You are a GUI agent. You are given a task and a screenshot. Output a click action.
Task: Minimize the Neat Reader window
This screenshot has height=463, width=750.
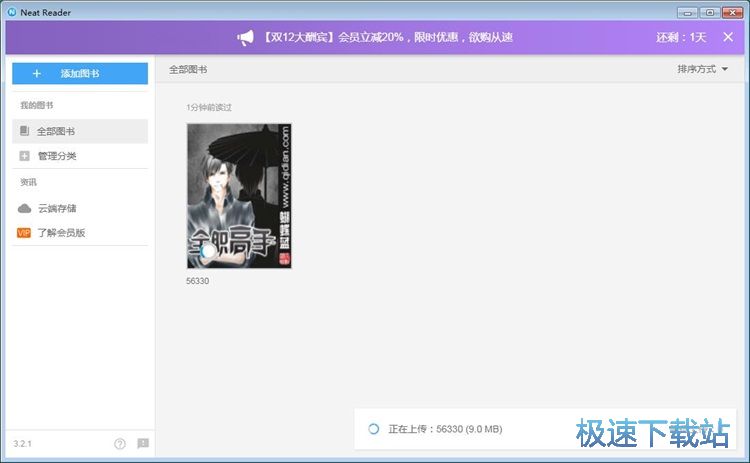(687, 13)
